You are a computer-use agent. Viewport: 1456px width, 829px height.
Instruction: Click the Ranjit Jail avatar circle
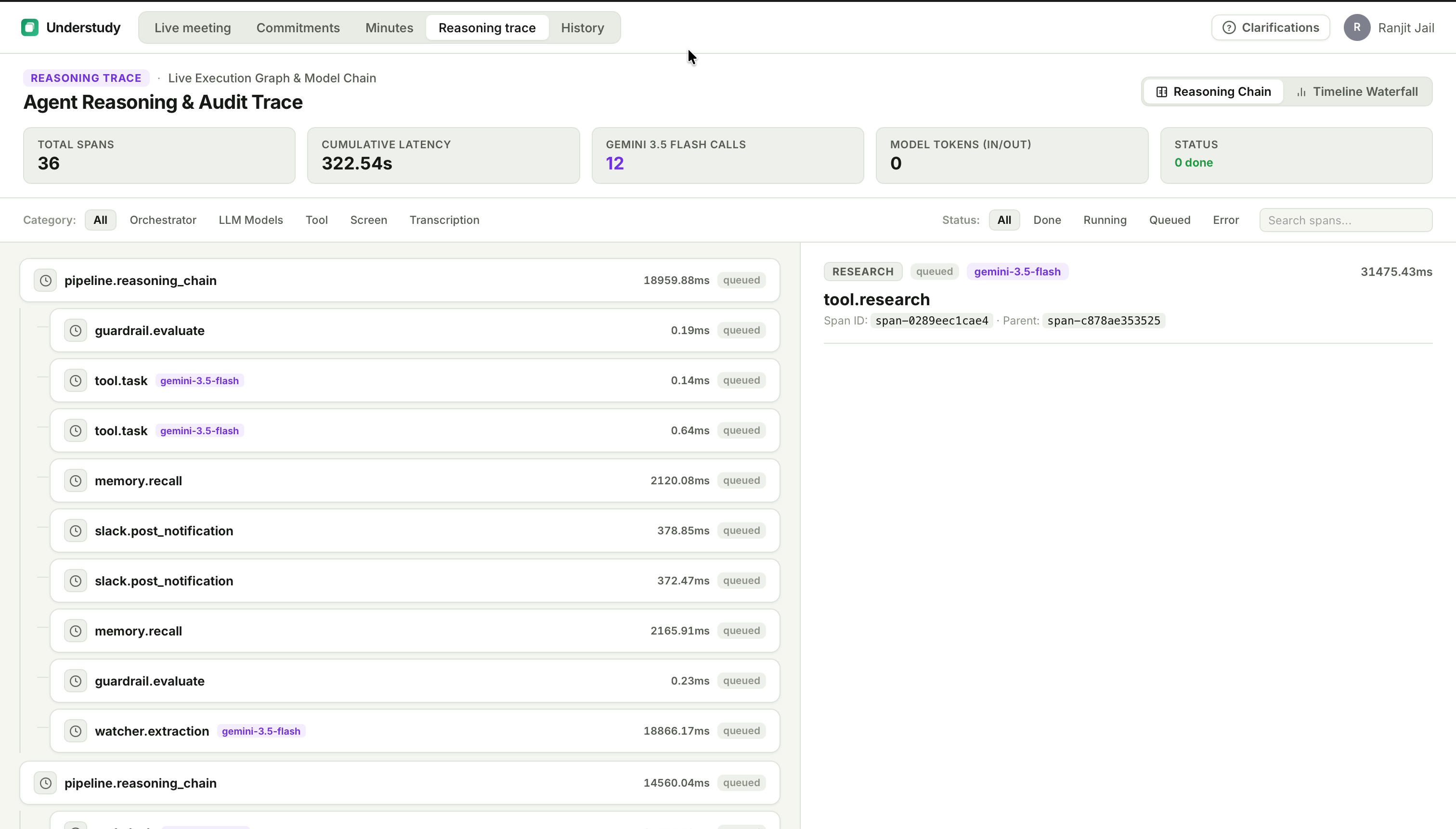[x=1357, y=27]
